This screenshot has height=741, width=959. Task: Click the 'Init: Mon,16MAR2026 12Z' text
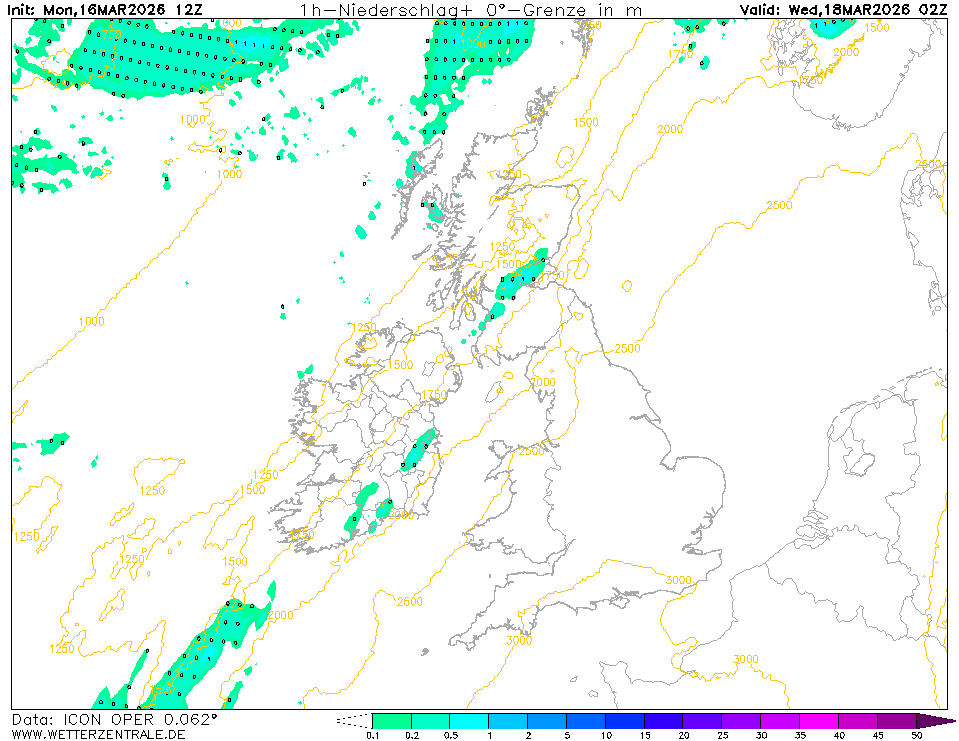point(105,10)
